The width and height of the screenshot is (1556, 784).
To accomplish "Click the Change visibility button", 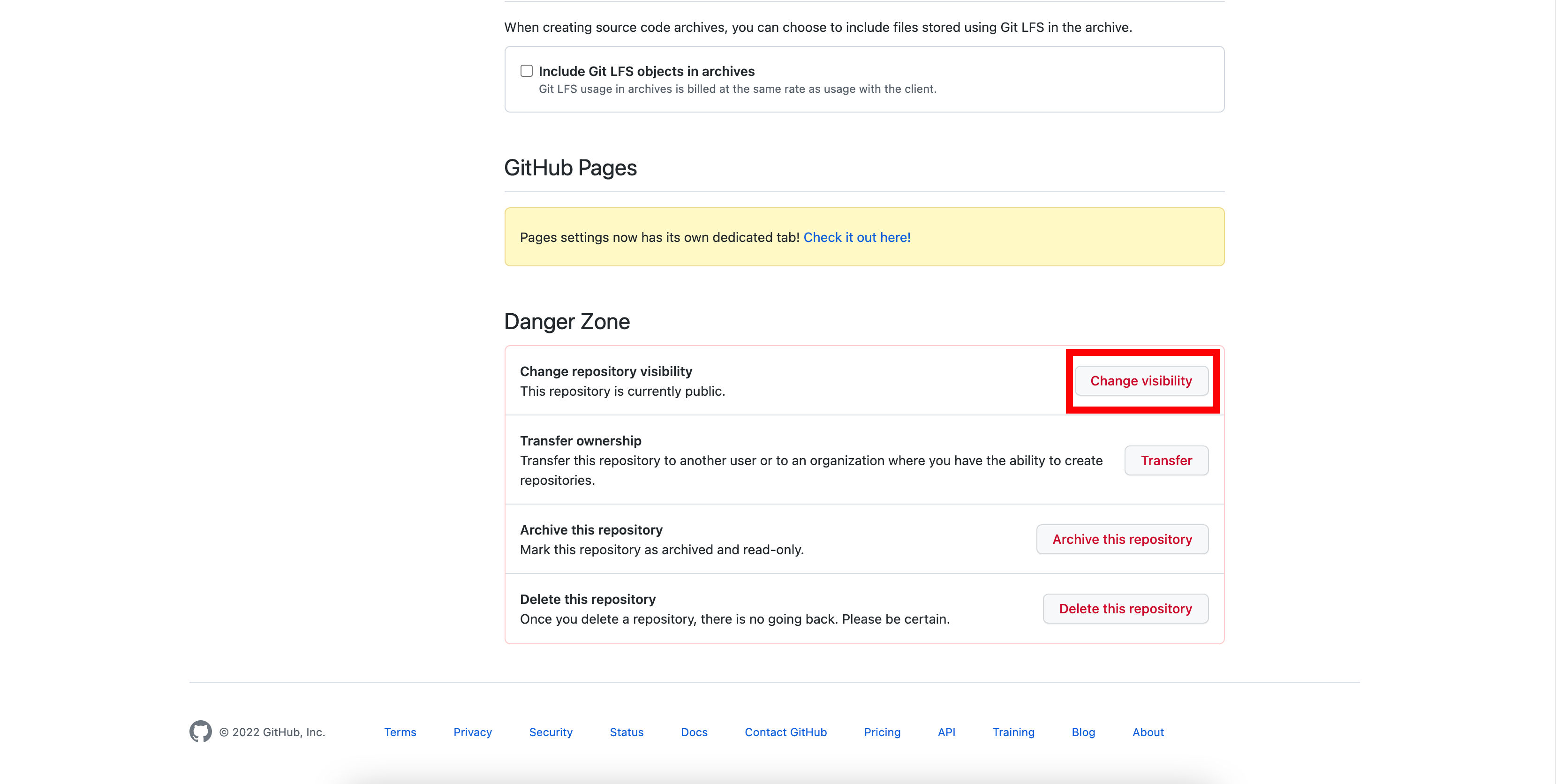I will 1141,381.
